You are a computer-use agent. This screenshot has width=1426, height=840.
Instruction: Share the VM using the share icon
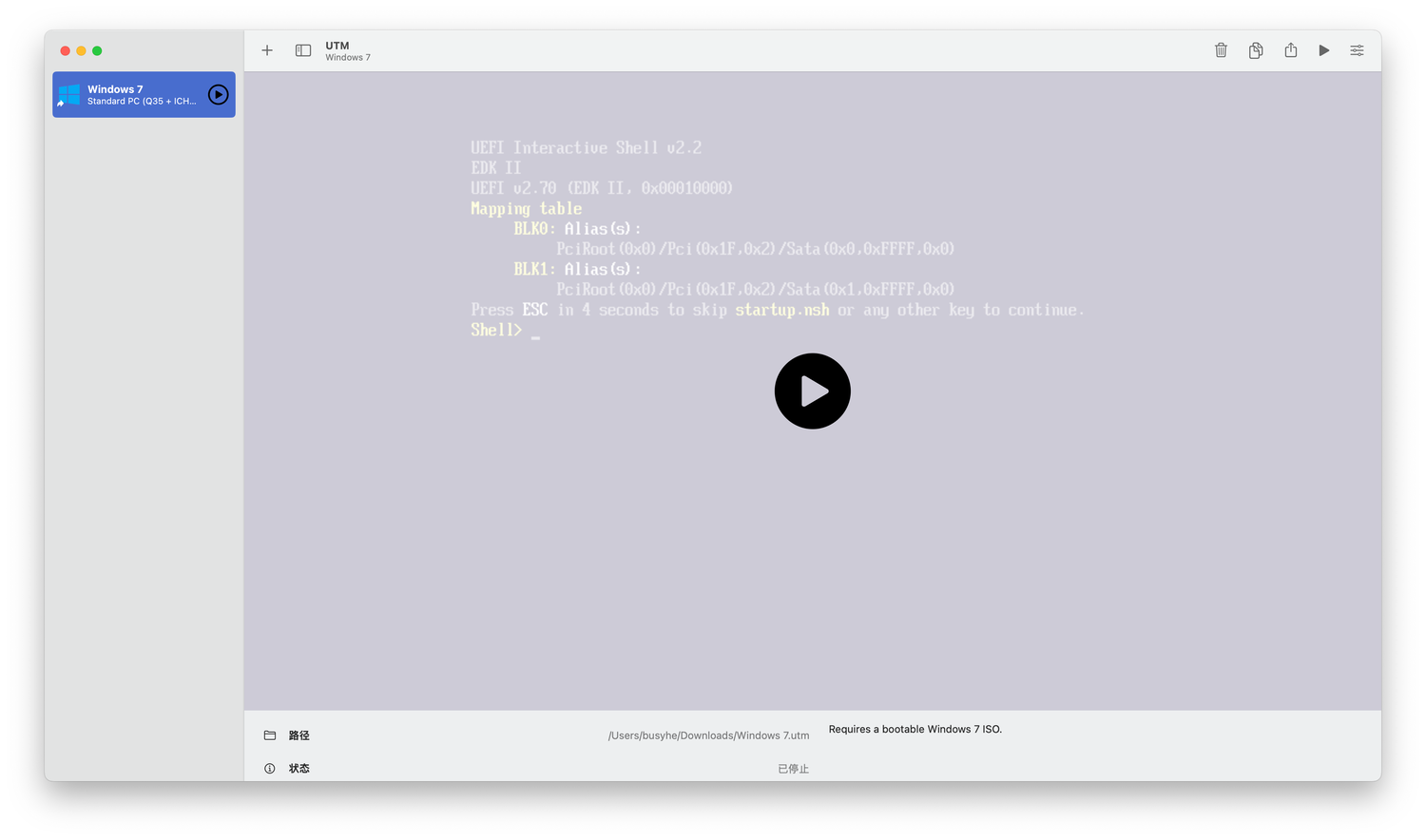click(1290, 50)
